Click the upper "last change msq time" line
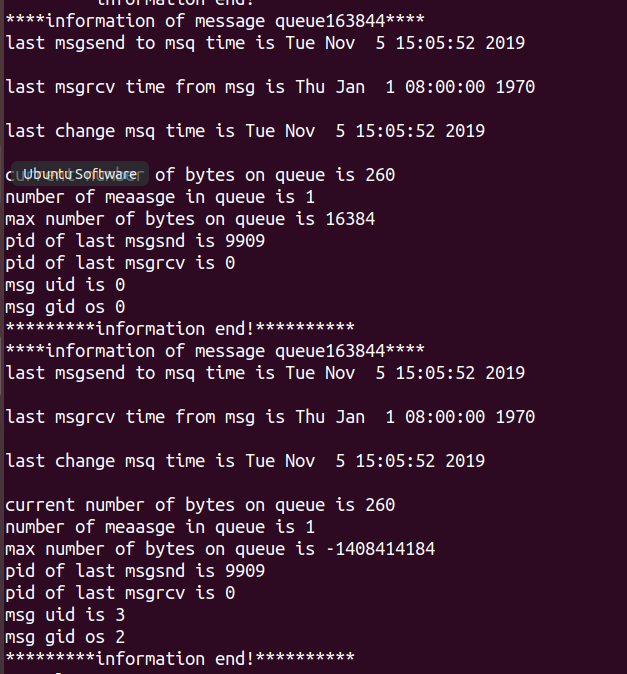 [x=245, y=131]
